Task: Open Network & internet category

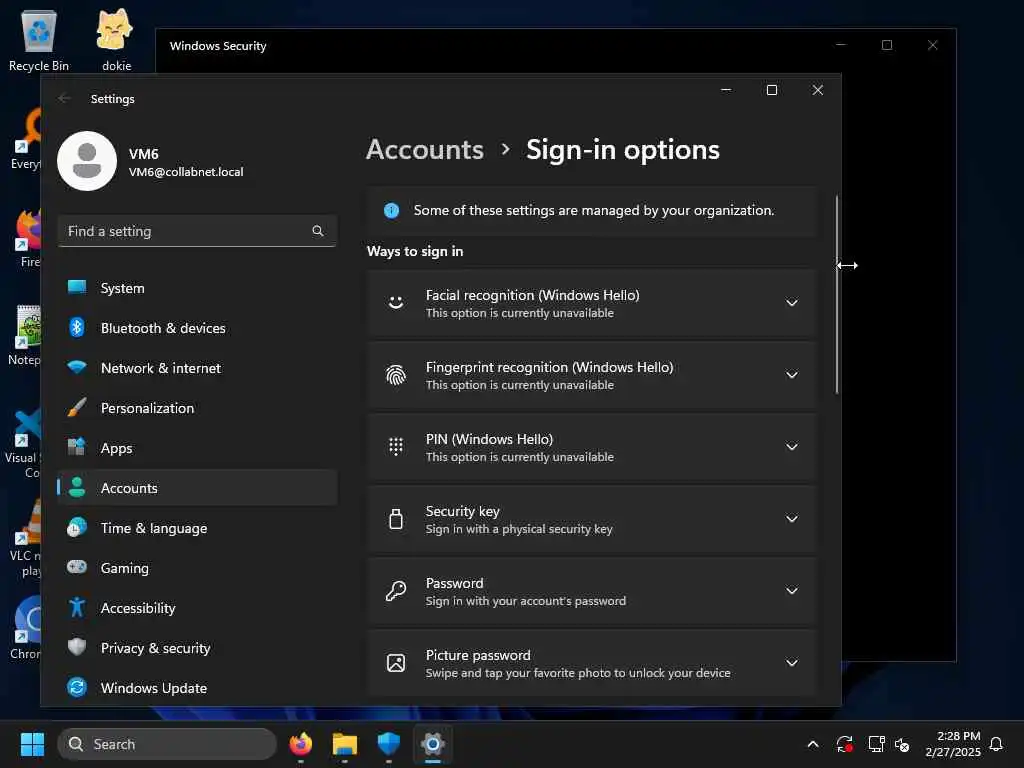Action: point(197,368)
